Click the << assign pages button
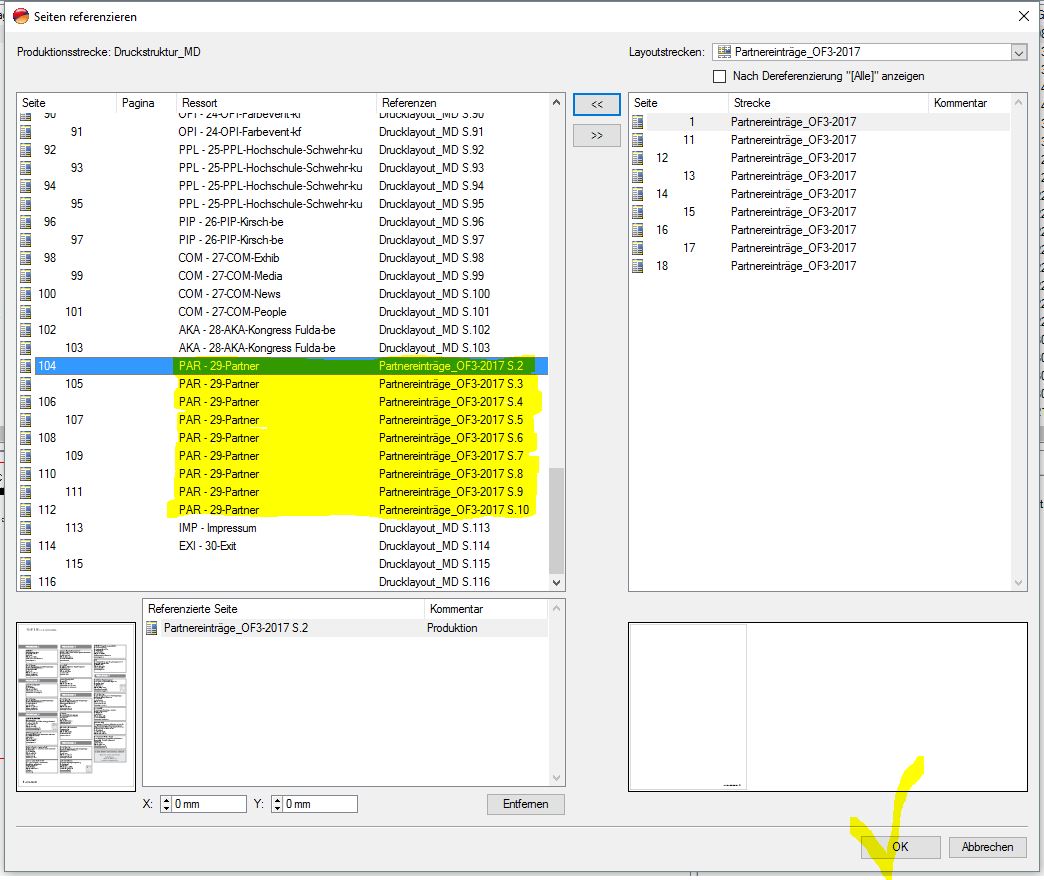Screen dimensions: 1044x880 pos(596,104)
